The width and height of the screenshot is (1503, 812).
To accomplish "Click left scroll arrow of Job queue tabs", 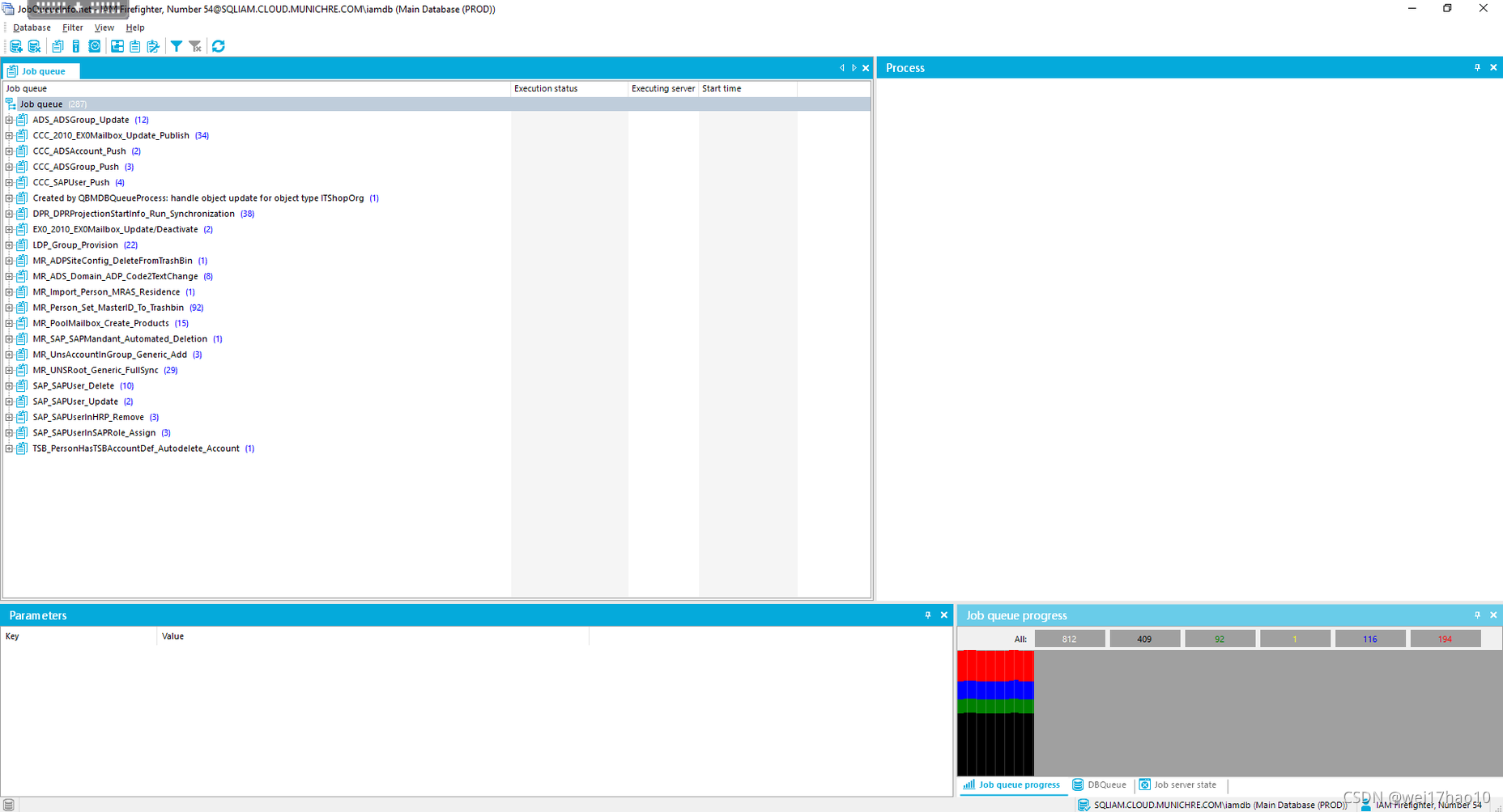I will [x=842, y=68].
